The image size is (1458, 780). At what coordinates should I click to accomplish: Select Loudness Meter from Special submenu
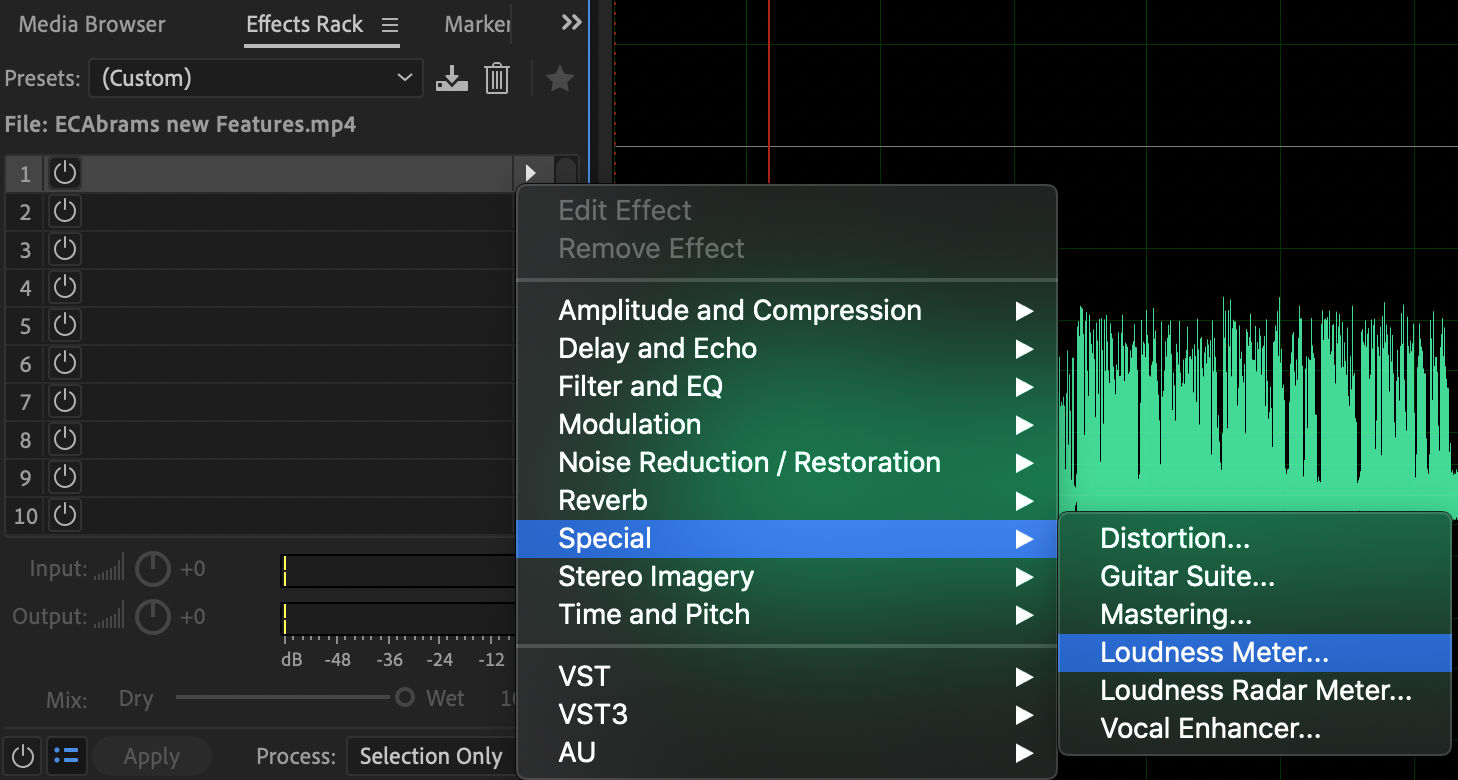1214,652
